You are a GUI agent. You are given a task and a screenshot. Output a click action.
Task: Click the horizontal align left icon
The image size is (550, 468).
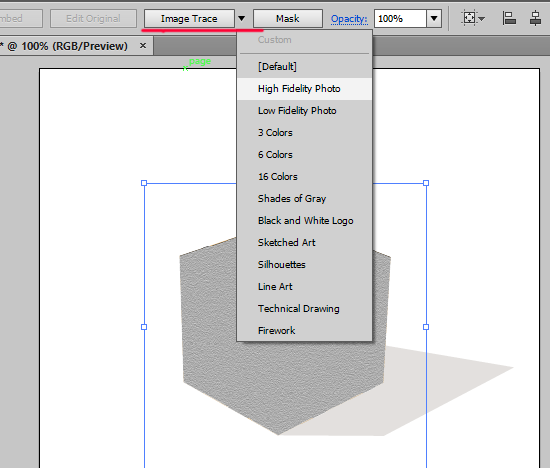[509, 18]
